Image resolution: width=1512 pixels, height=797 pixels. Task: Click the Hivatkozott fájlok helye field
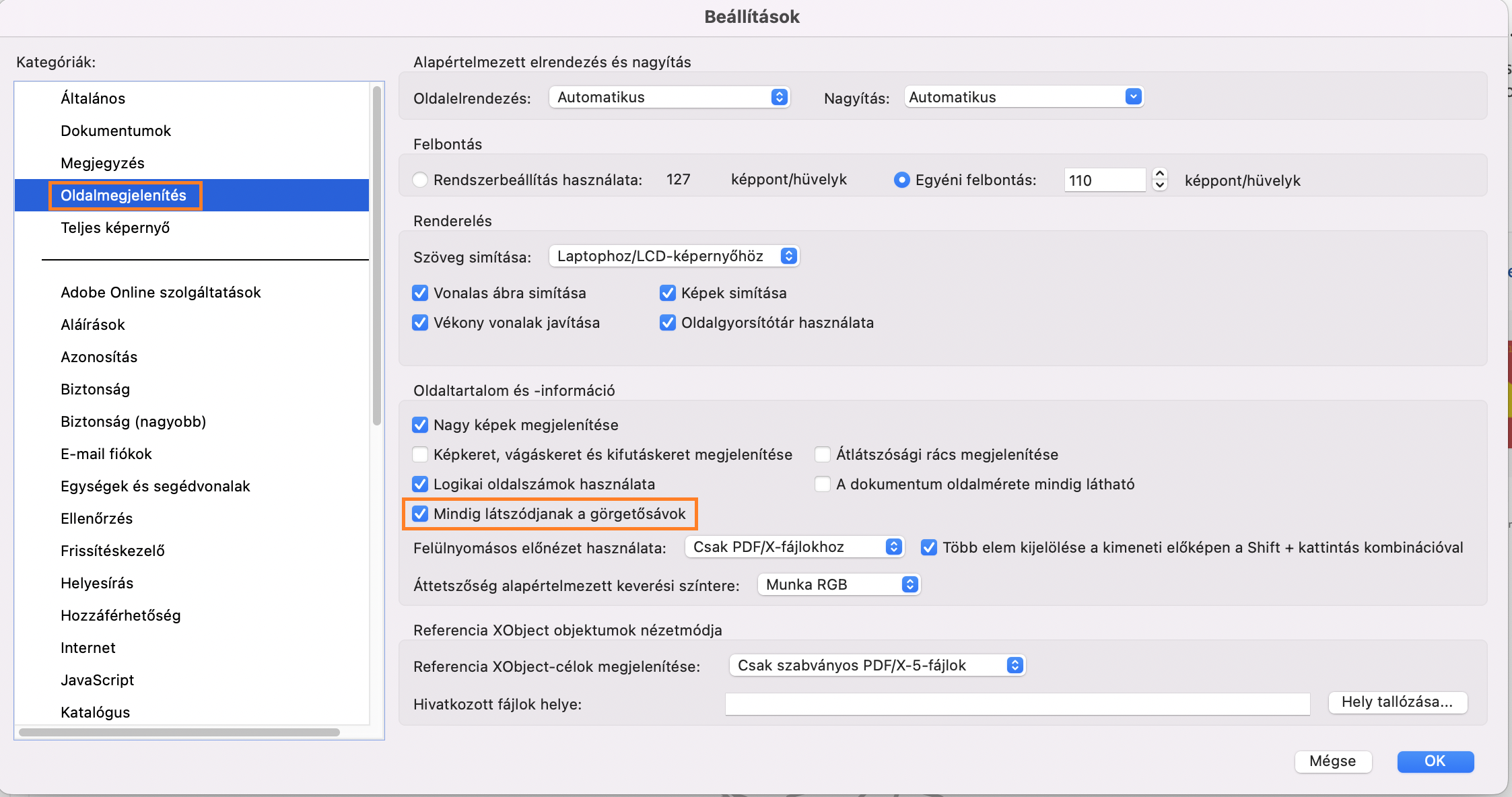tap(1017, 704)
